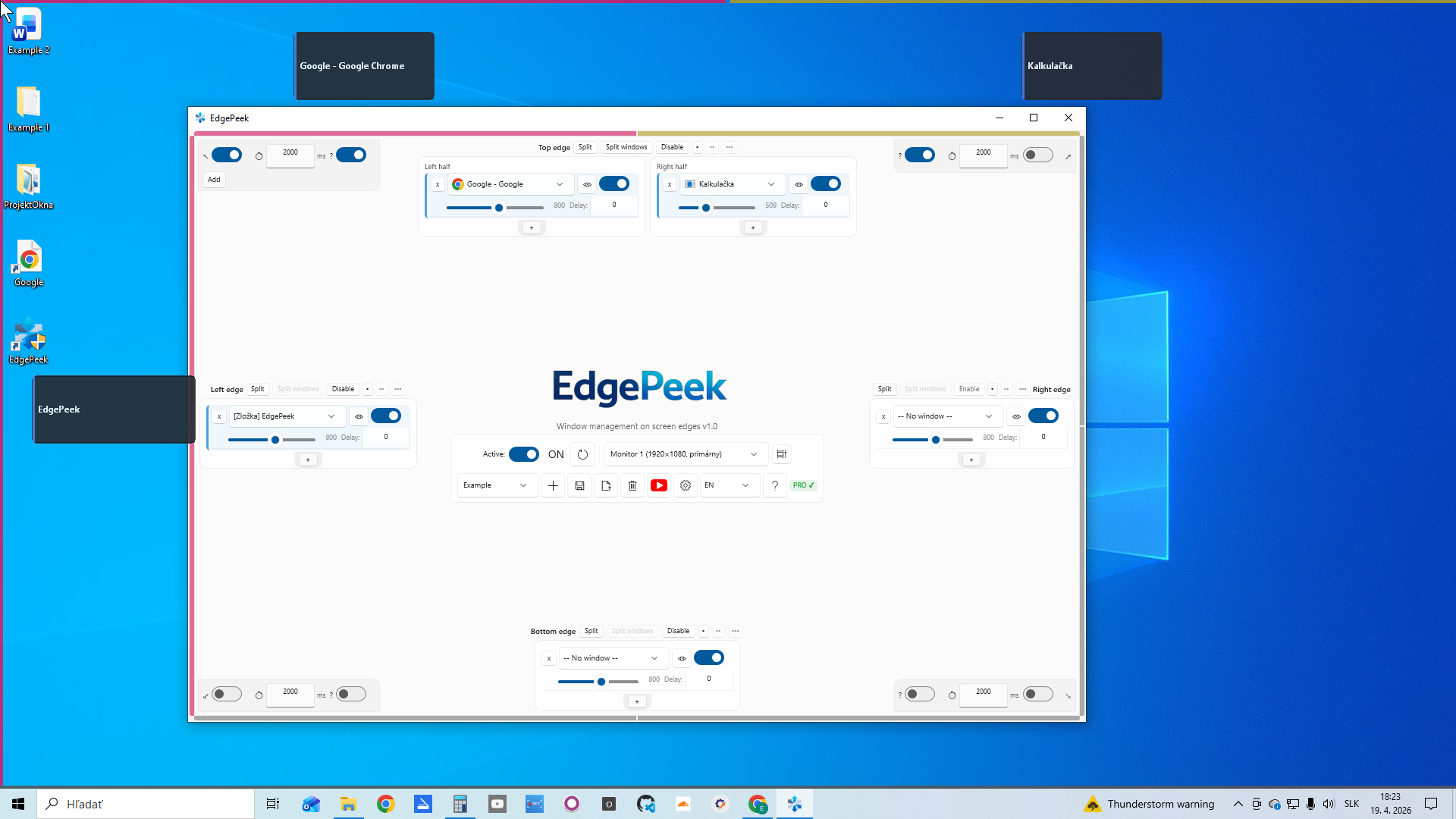Click the Kalkulačka window size slider

click(717, 208)
